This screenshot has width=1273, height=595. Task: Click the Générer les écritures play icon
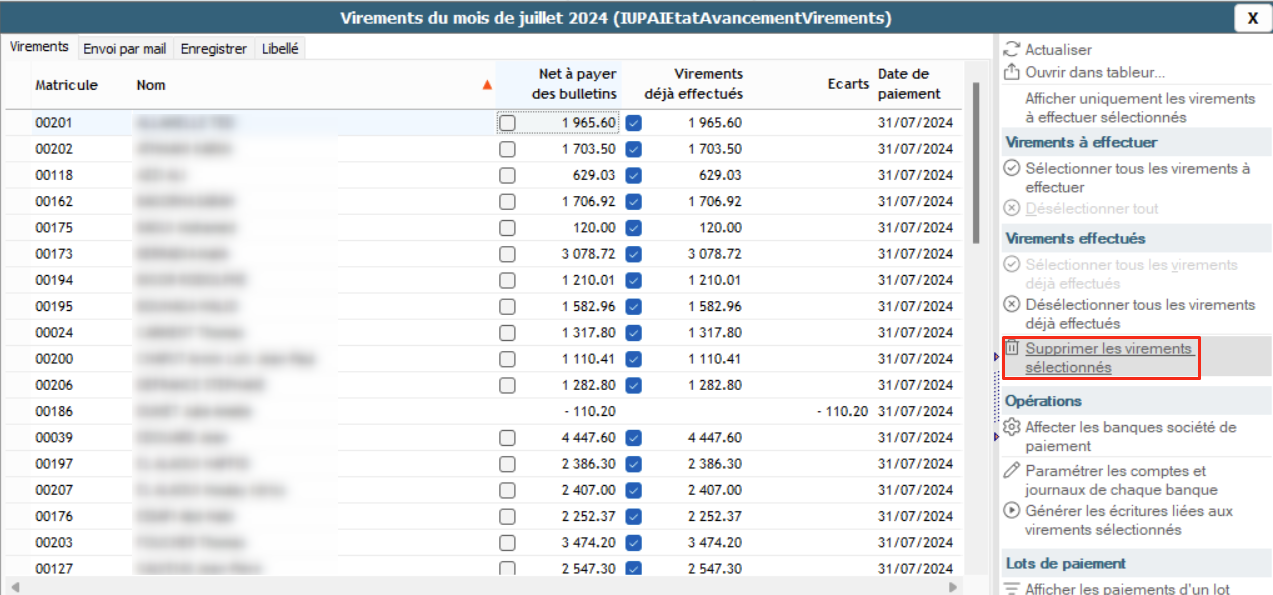tap(1011, 511)
